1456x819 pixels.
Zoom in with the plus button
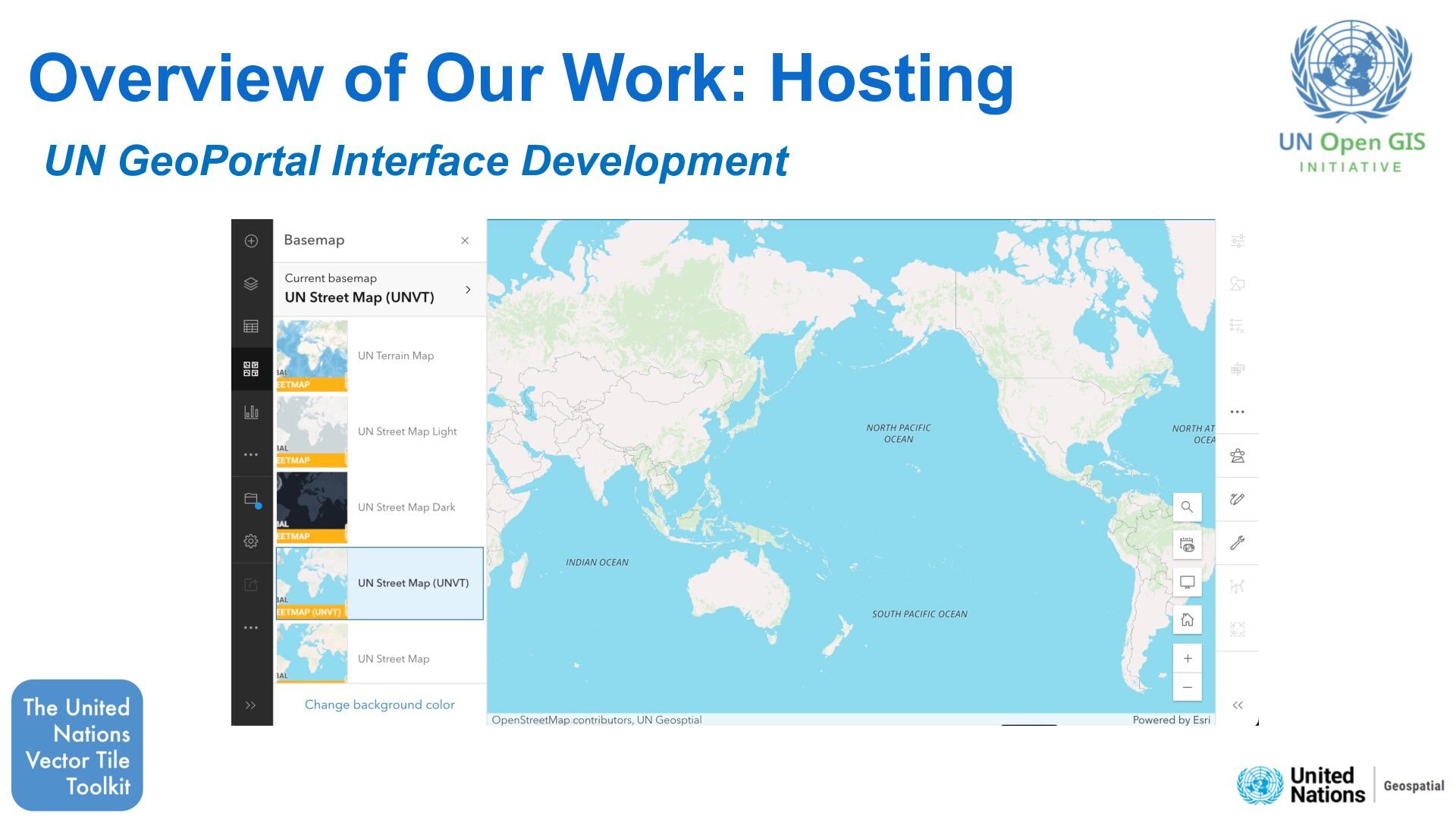point(1188,658)
